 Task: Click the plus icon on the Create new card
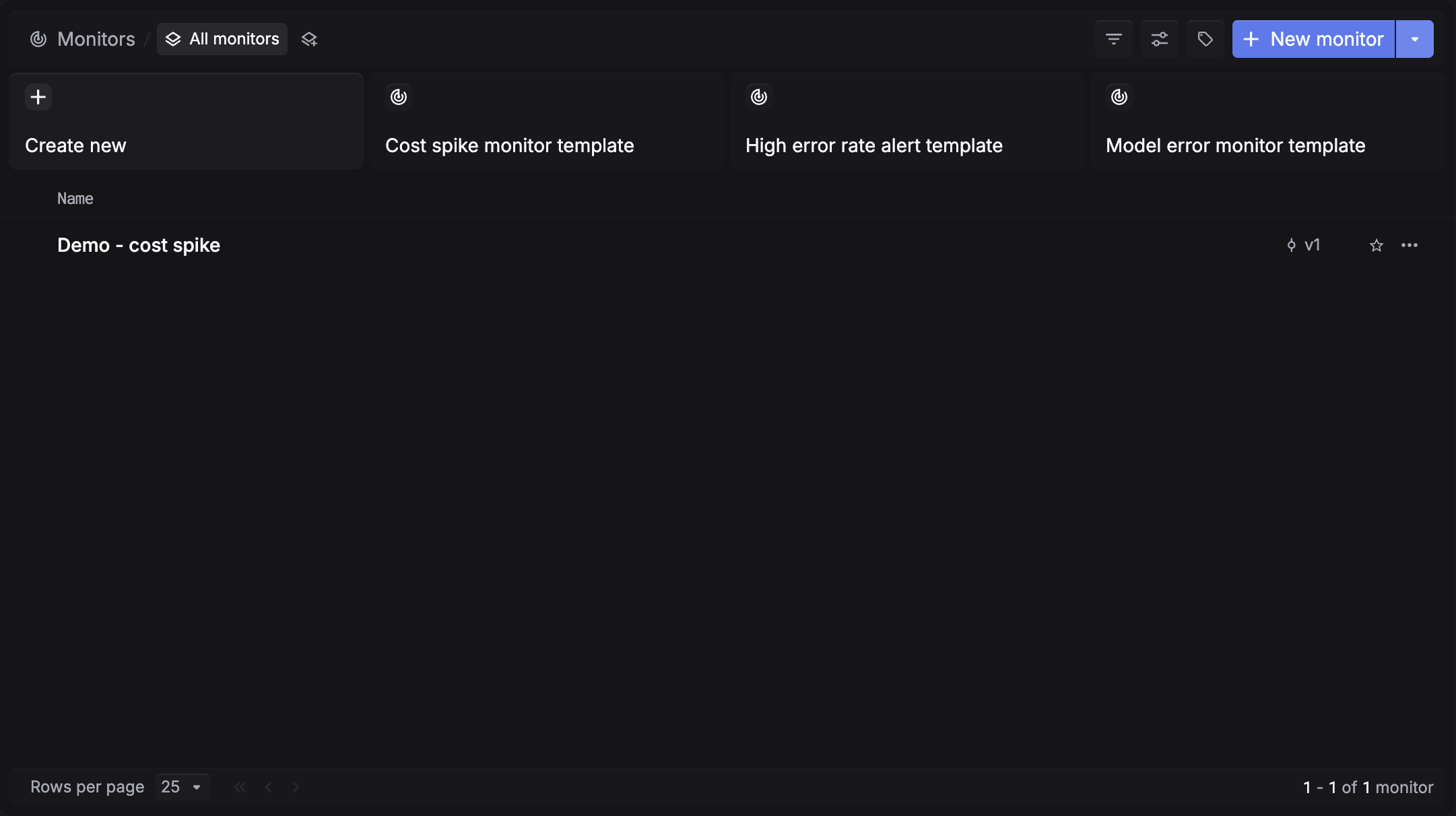[38, 96]
